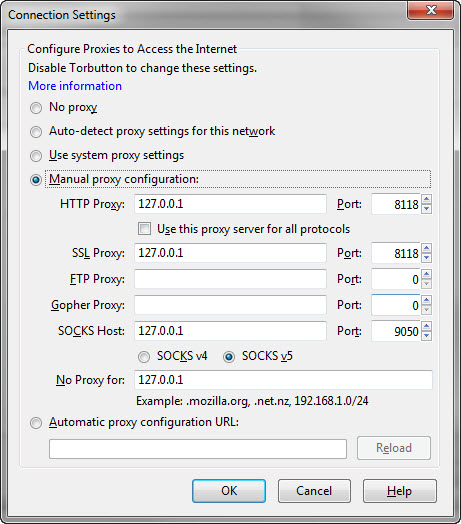Close the Connection Settings dialog
Viewport: 461px width, 524px height.
[x=431, y=10]
